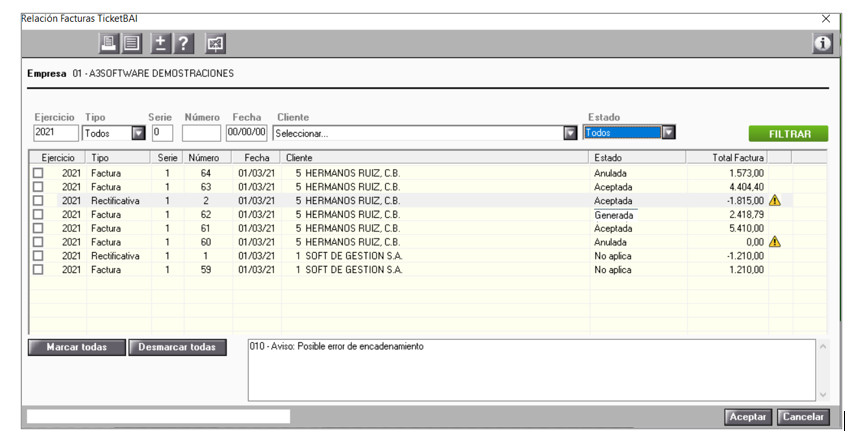This screenshot has width=858, height=437.
Task: Click the FILTRAR button
Action: click(789, 134)
